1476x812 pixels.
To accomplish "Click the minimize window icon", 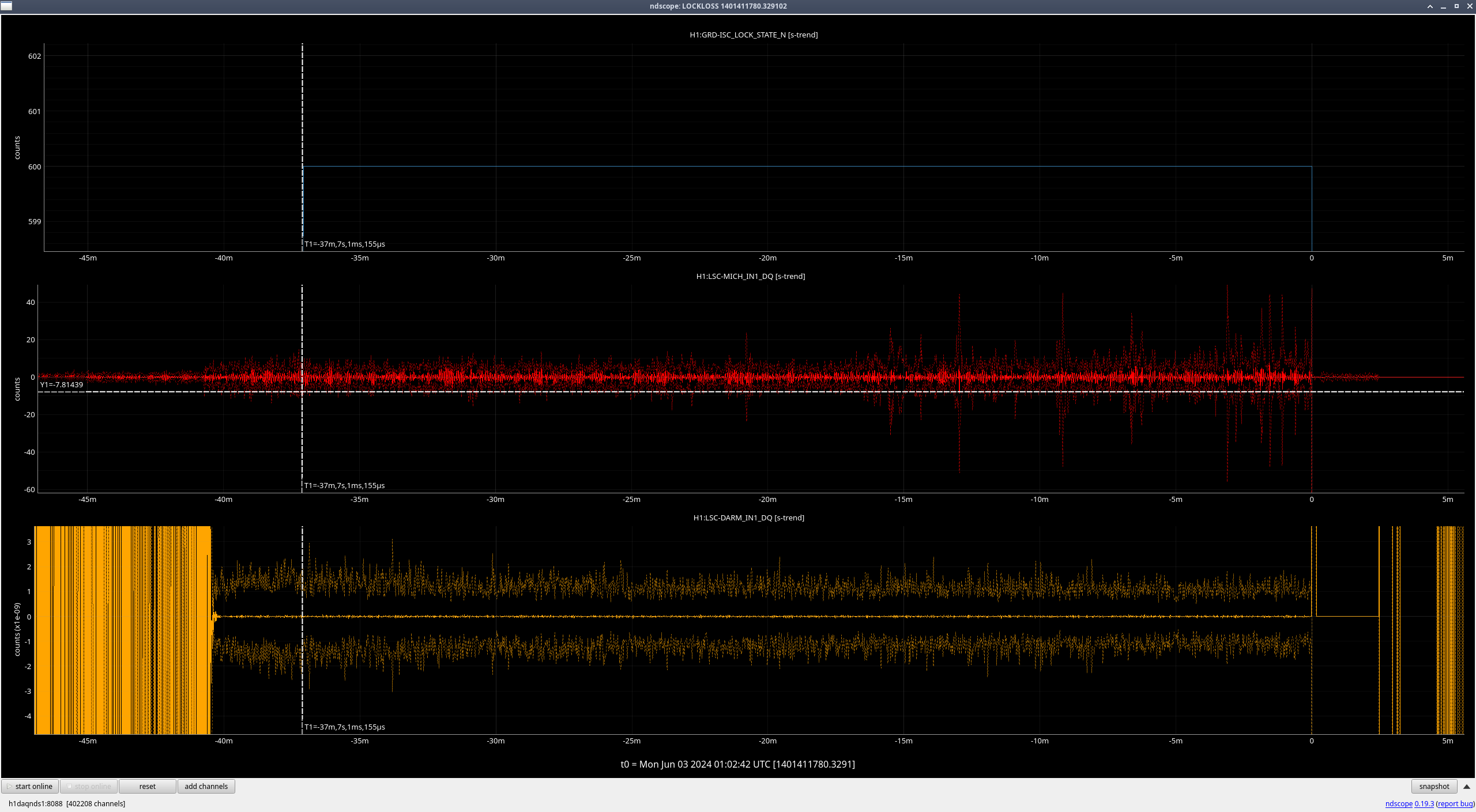I will coord(1443,6).
